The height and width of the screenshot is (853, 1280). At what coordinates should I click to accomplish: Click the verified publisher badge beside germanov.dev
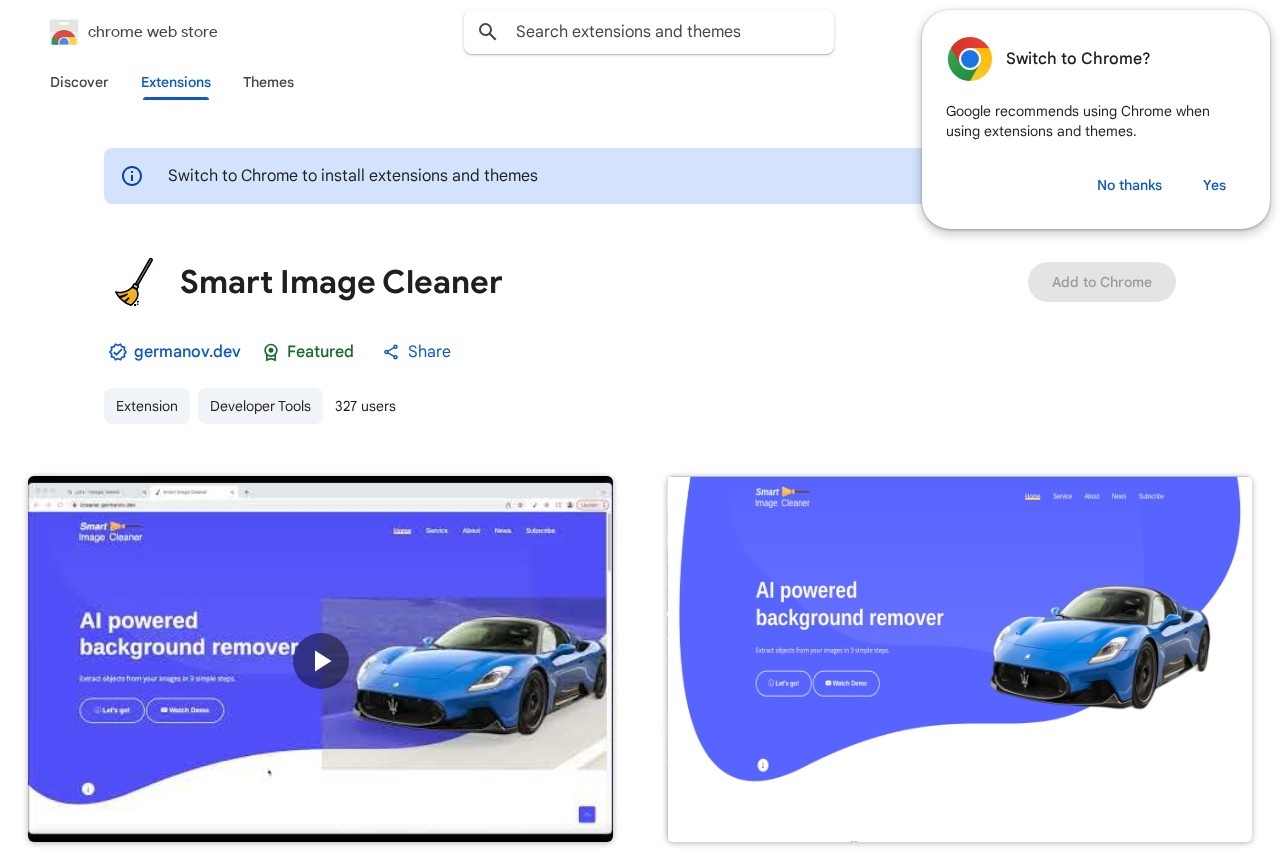click(118, 352)
